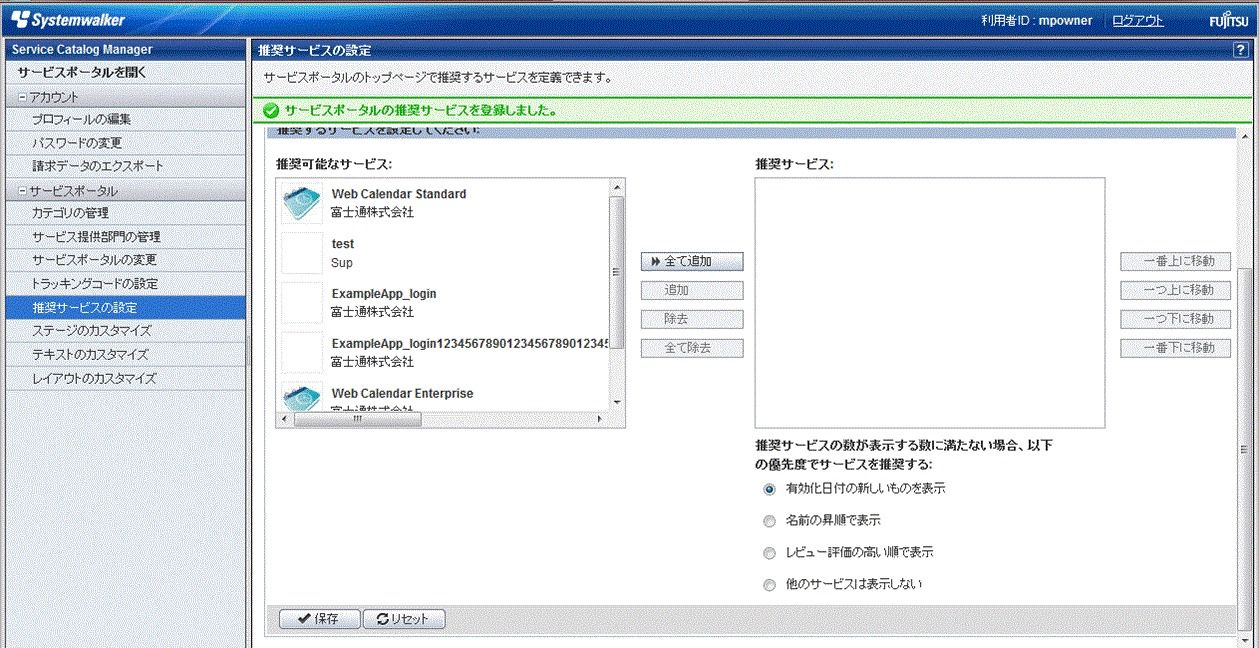This screenshot has height=648, width=1259.
Task: Collapse the サービスポータル section
Action: [22, 191]
